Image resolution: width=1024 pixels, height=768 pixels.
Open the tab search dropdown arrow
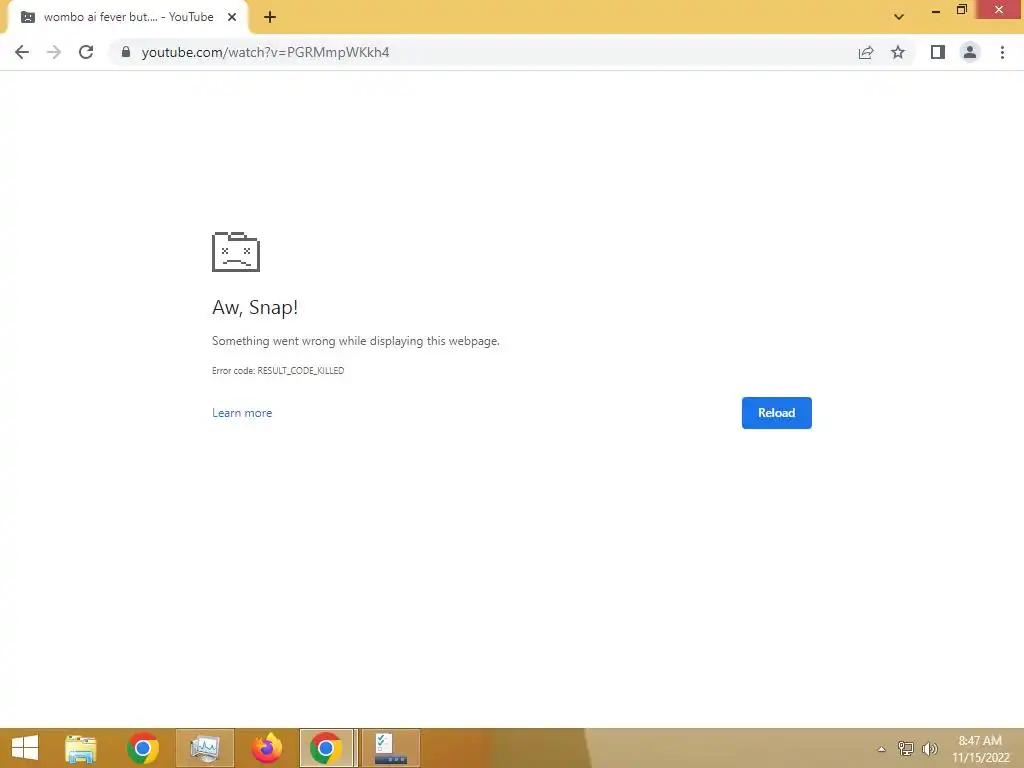point(899,17)
